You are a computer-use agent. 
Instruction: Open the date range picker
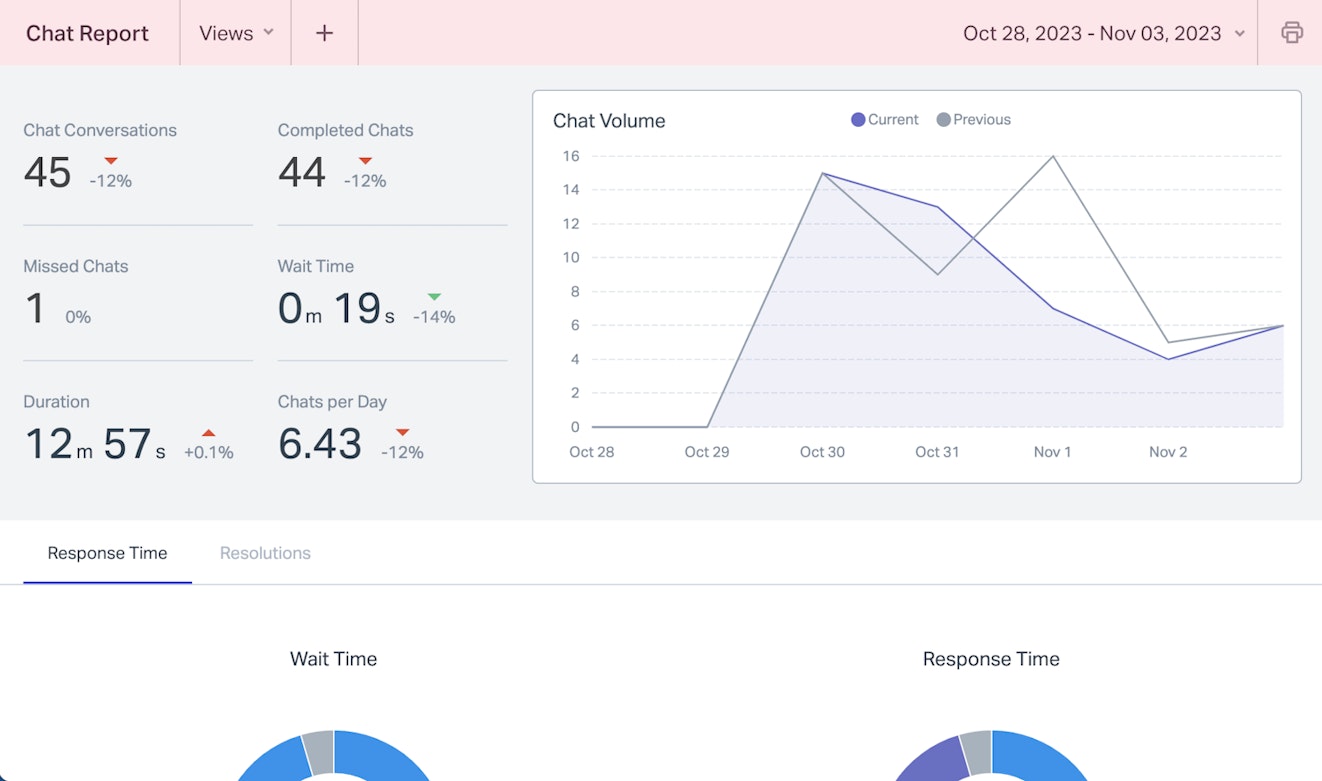point(1092,33)
